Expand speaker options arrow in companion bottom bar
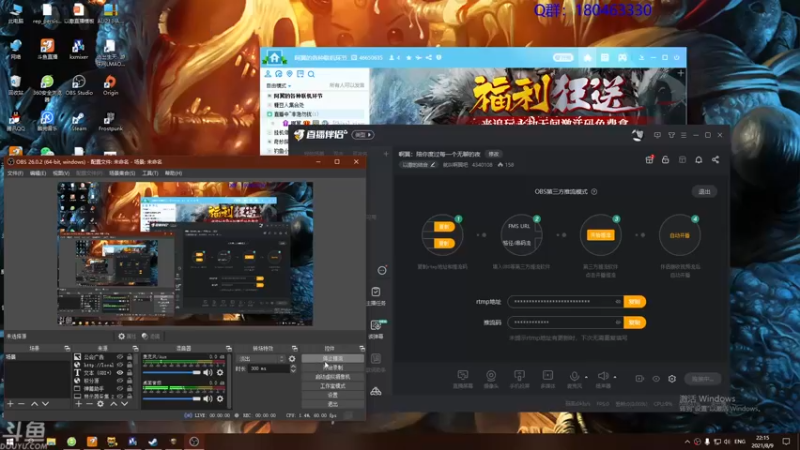800x450 pixels. 615,377
